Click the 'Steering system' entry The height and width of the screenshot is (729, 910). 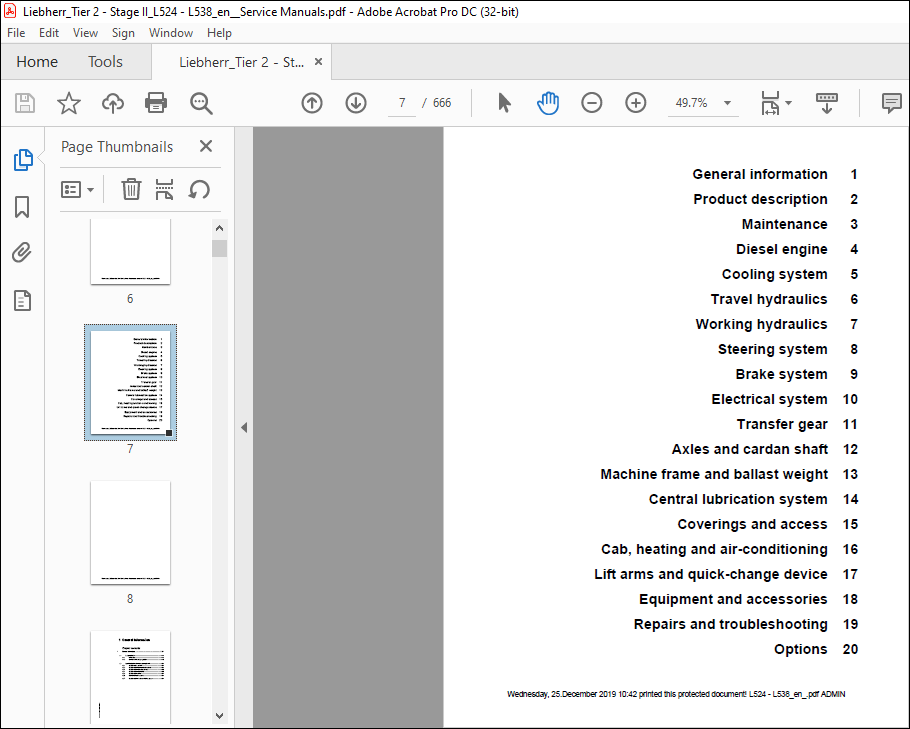click(x=772, y=349)
